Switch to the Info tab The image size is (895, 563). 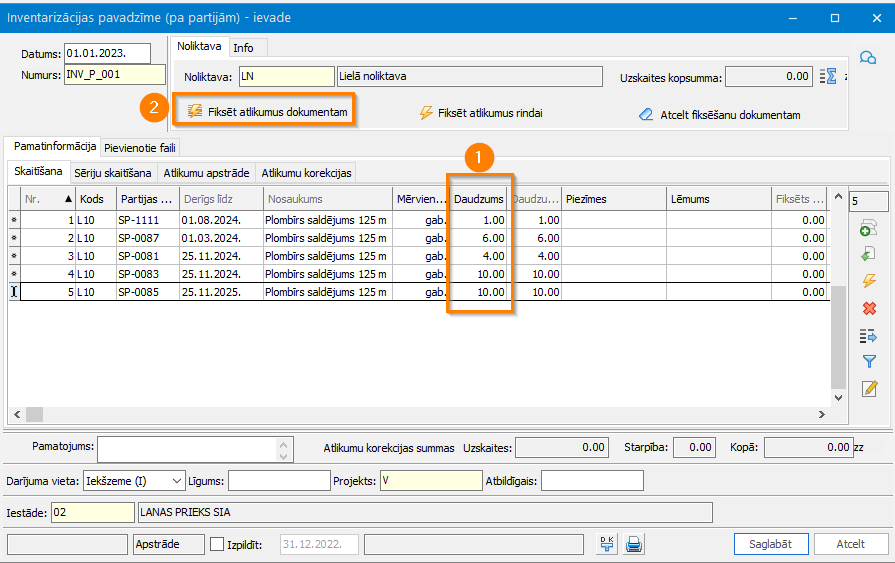243,47
